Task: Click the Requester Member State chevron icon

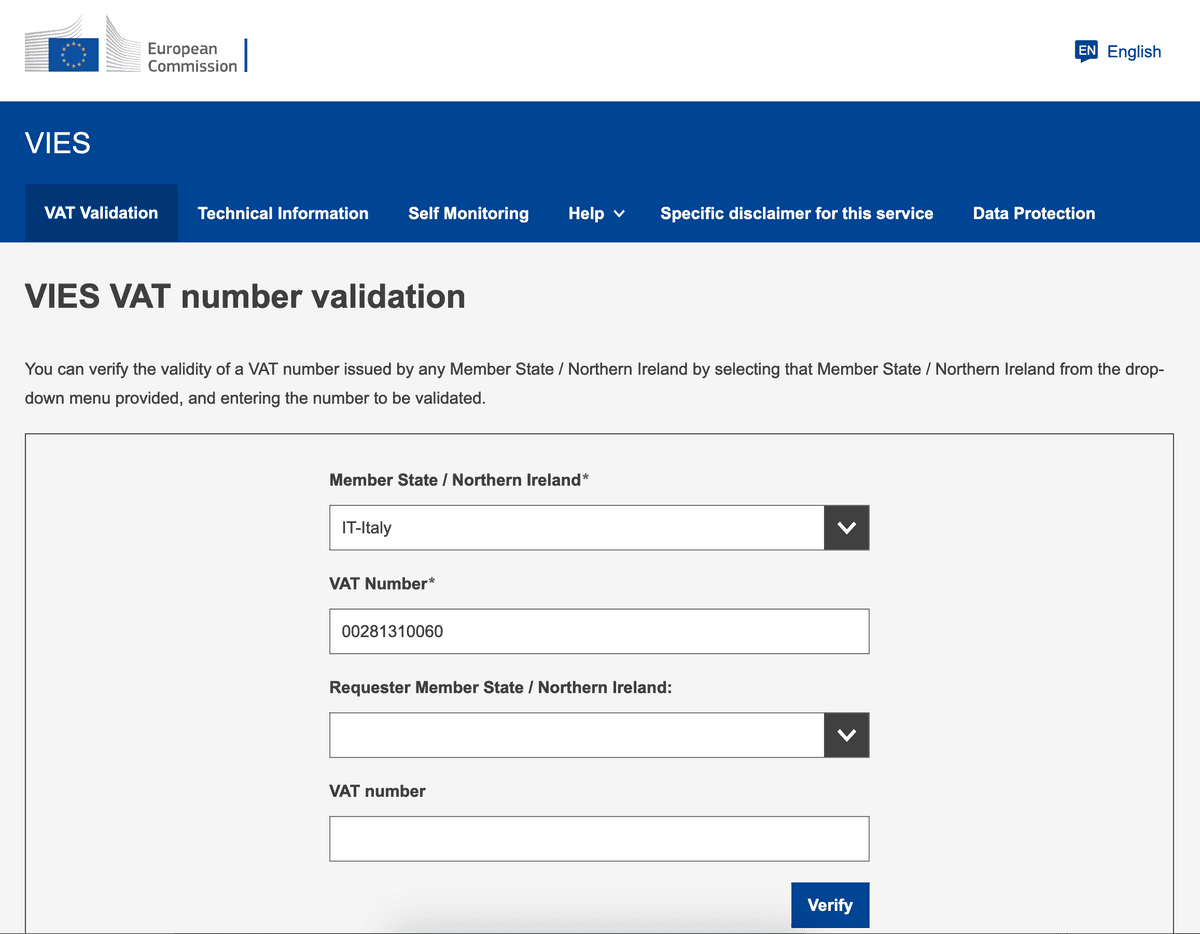Action: tap(846, 734)
